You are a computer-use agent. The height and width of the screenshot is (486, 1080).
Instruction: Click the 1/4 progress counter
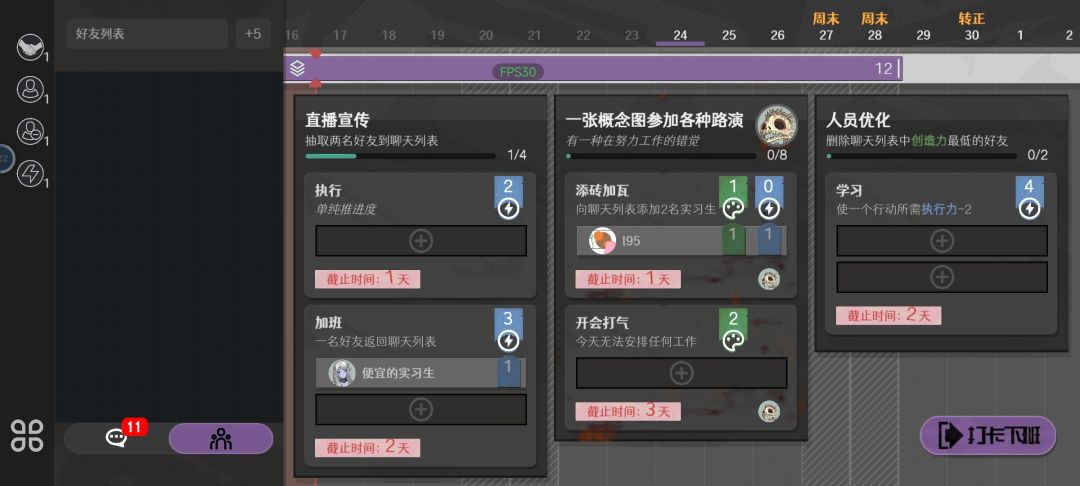click(517, 156)
